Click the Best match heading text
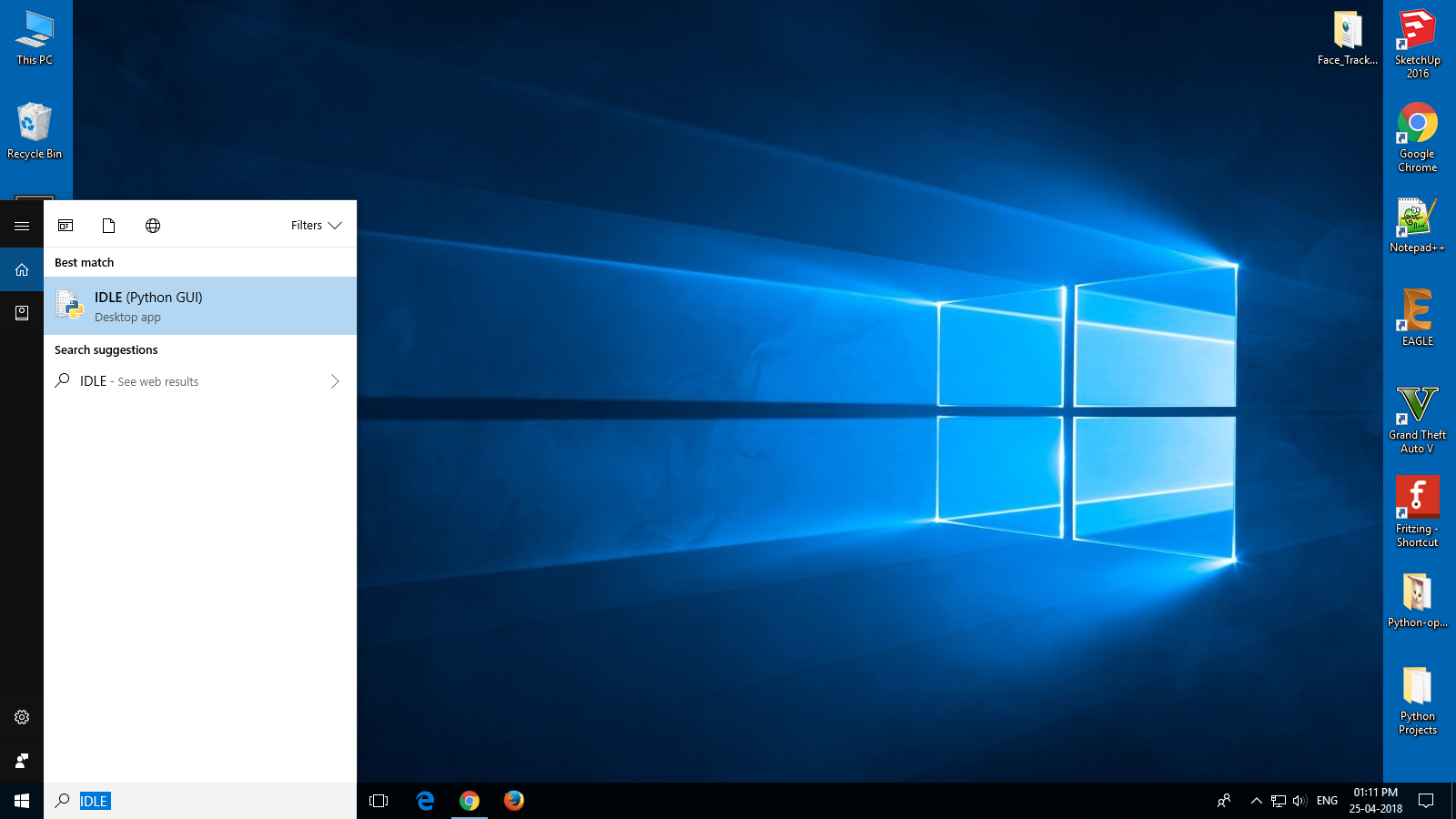 [x=85, y=262]
